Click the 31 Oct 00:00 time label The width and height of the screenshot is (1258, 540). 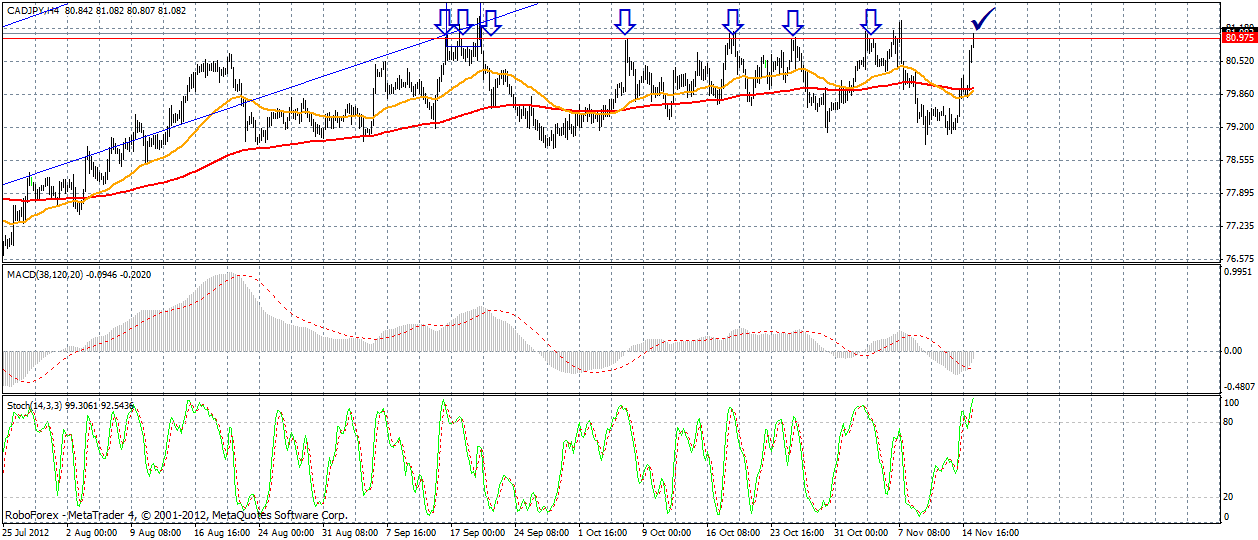click(x=862, y=533)
